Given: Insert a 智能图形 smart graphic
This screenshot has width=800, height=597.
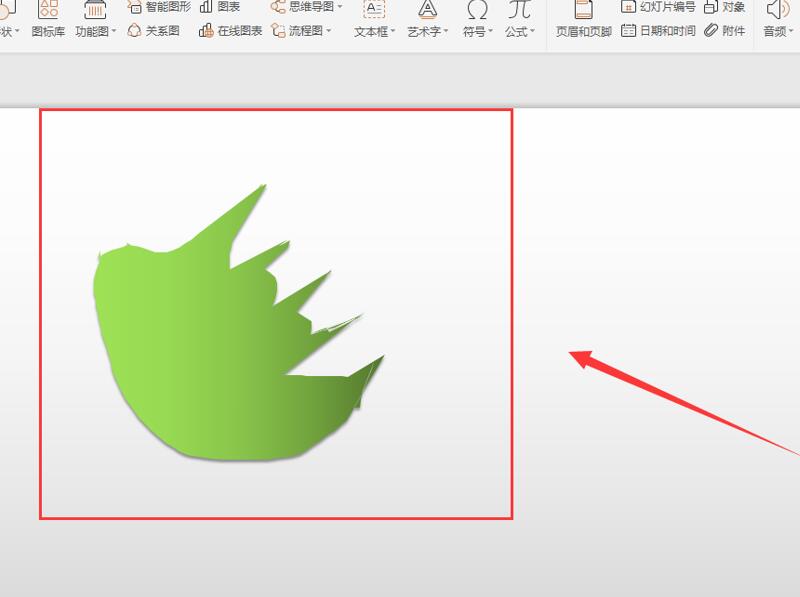Looking at the screenshot, I should tap(159, 7).
